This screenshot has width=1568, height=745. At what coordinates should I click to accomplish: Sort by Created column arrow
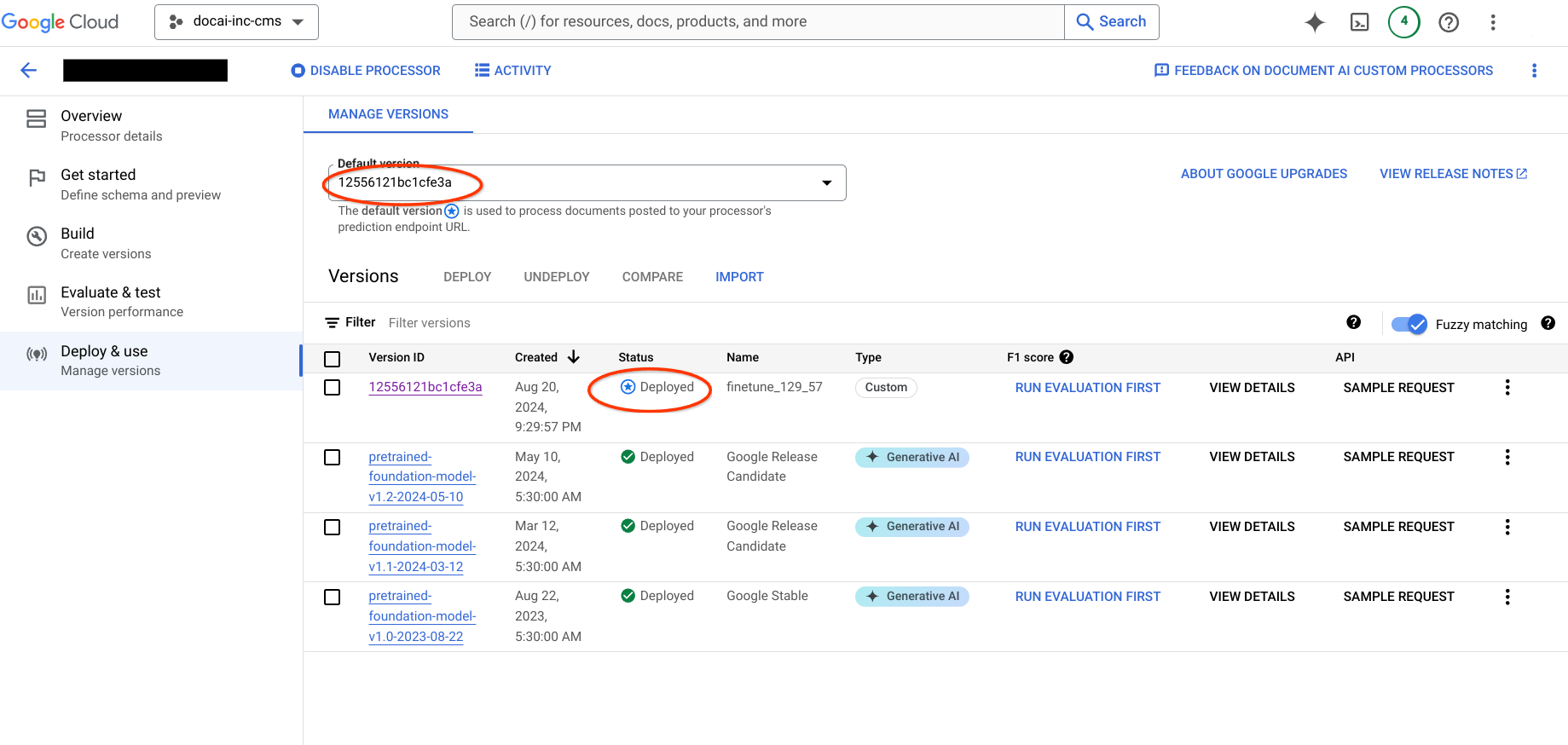(574, 357)
